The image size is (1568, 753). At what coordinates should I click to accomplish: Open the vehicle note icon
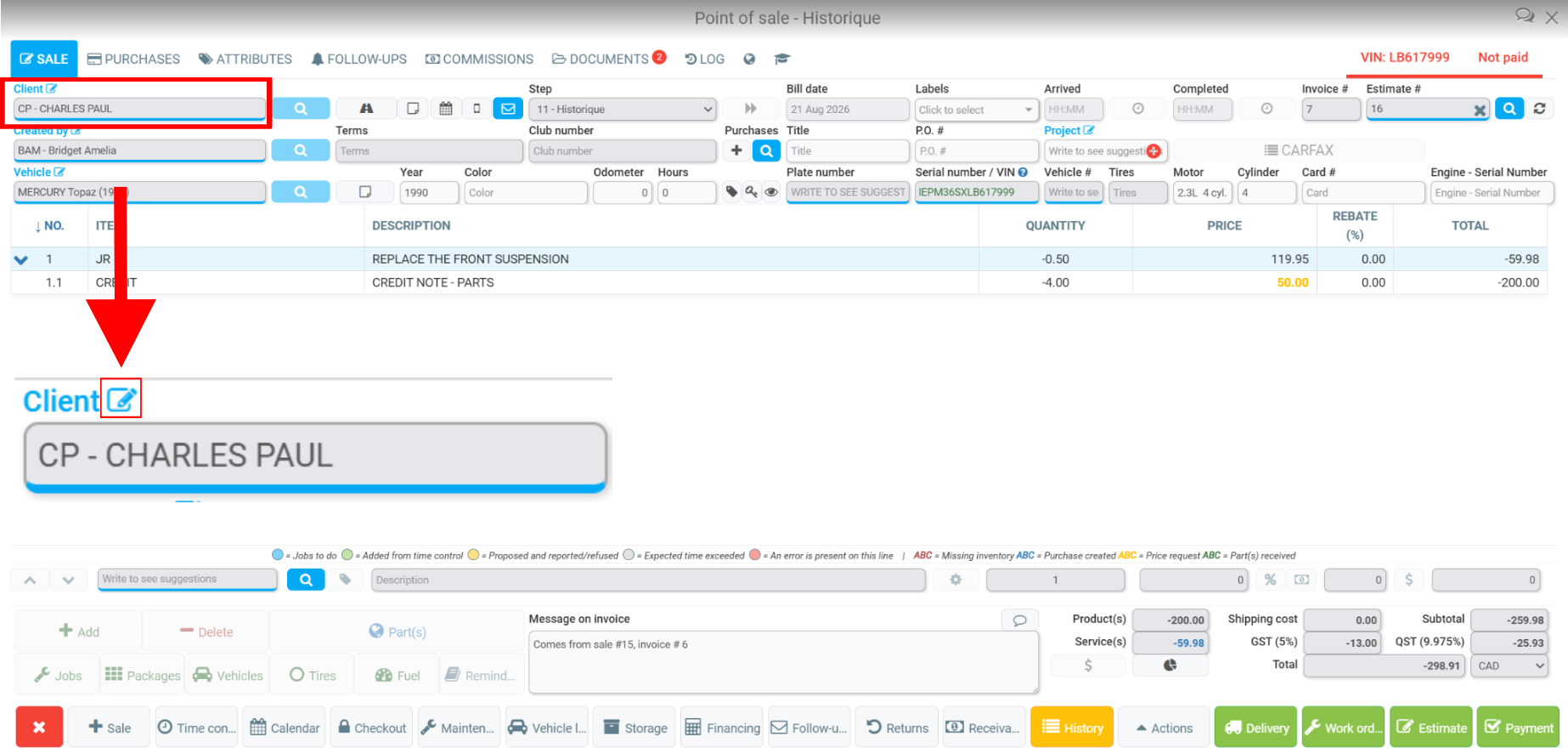(365, 192)
